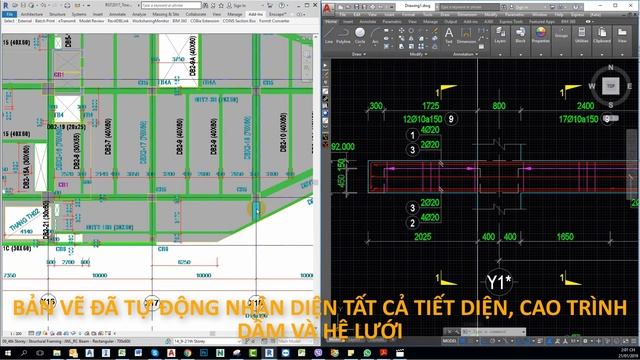The width and height of the screenshot is (640, 360).
Task: Select the Circle tool in AutoCAD
Action: [x=360, y=35]
